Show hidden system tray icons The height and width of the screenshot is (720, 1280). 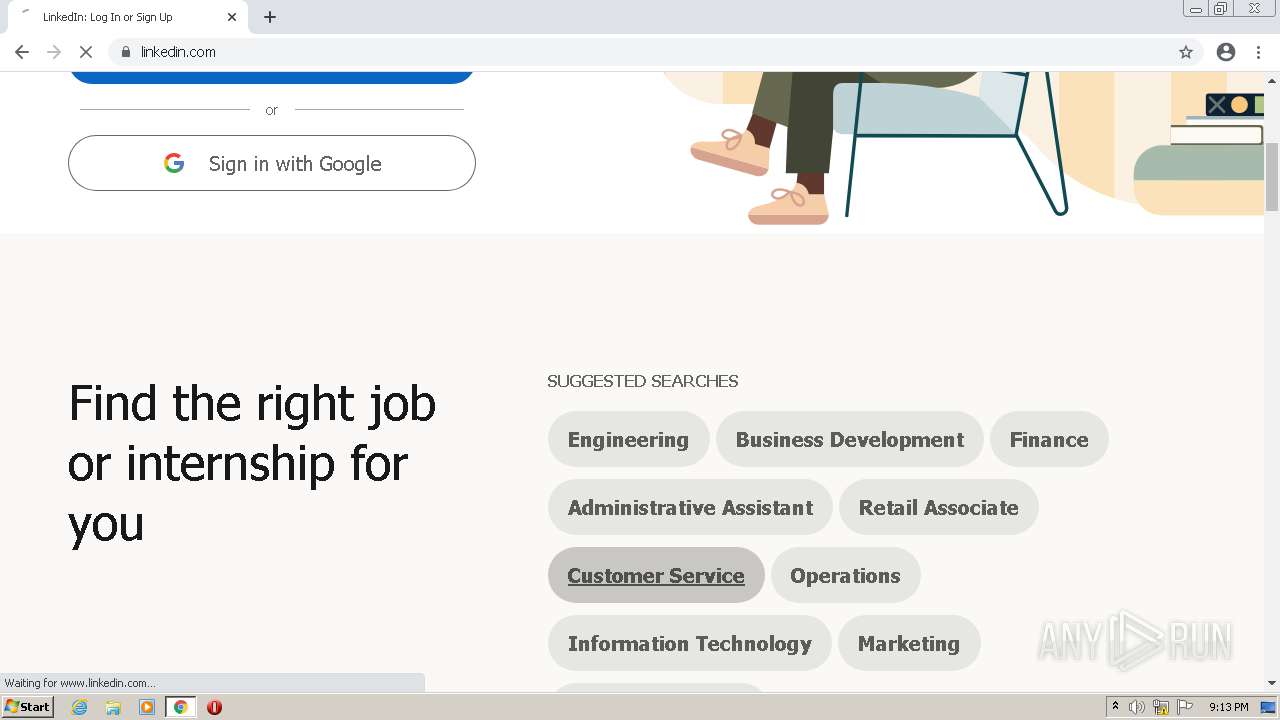(1115, 707)
